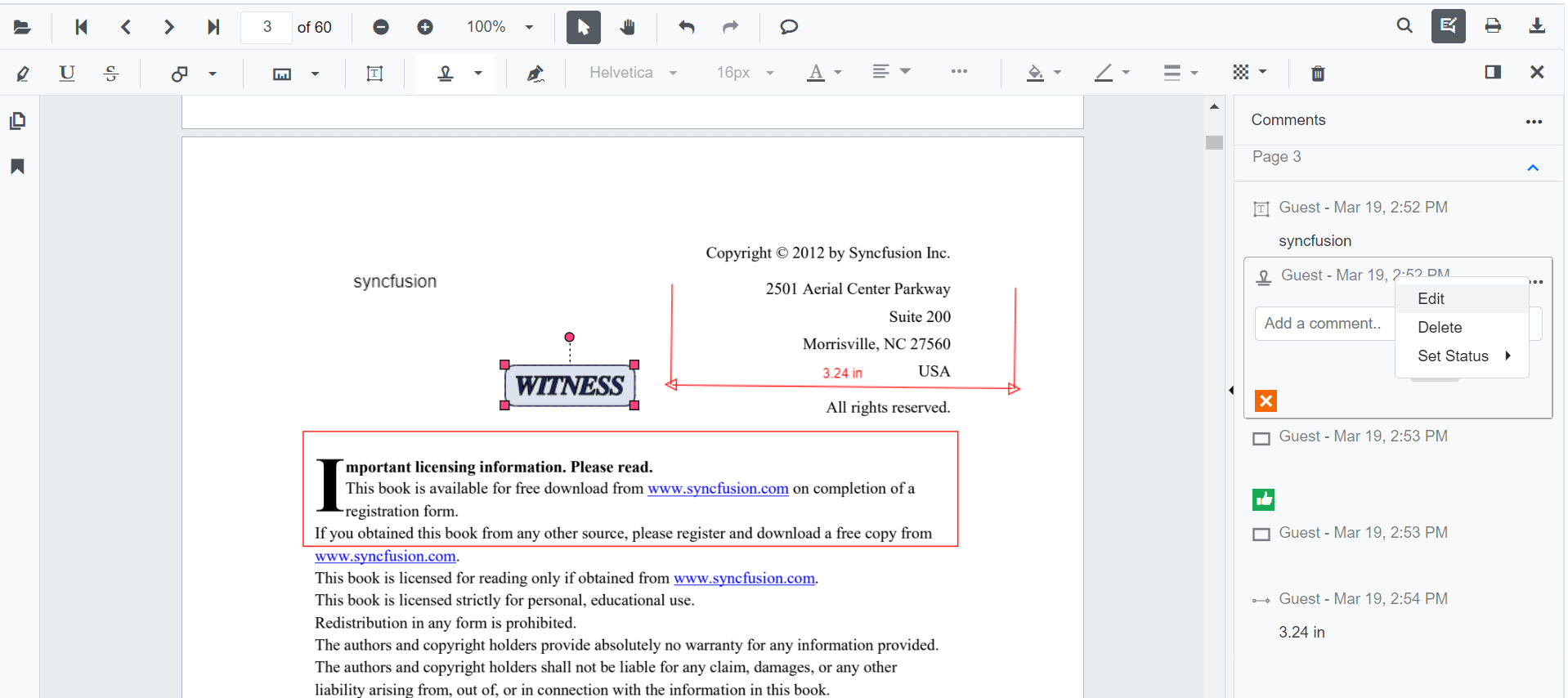Image resolution: width=1568 pixels, height=698 pixels.
Task: Choose Delete from the comment context menu
Action: coord(1462,328)
